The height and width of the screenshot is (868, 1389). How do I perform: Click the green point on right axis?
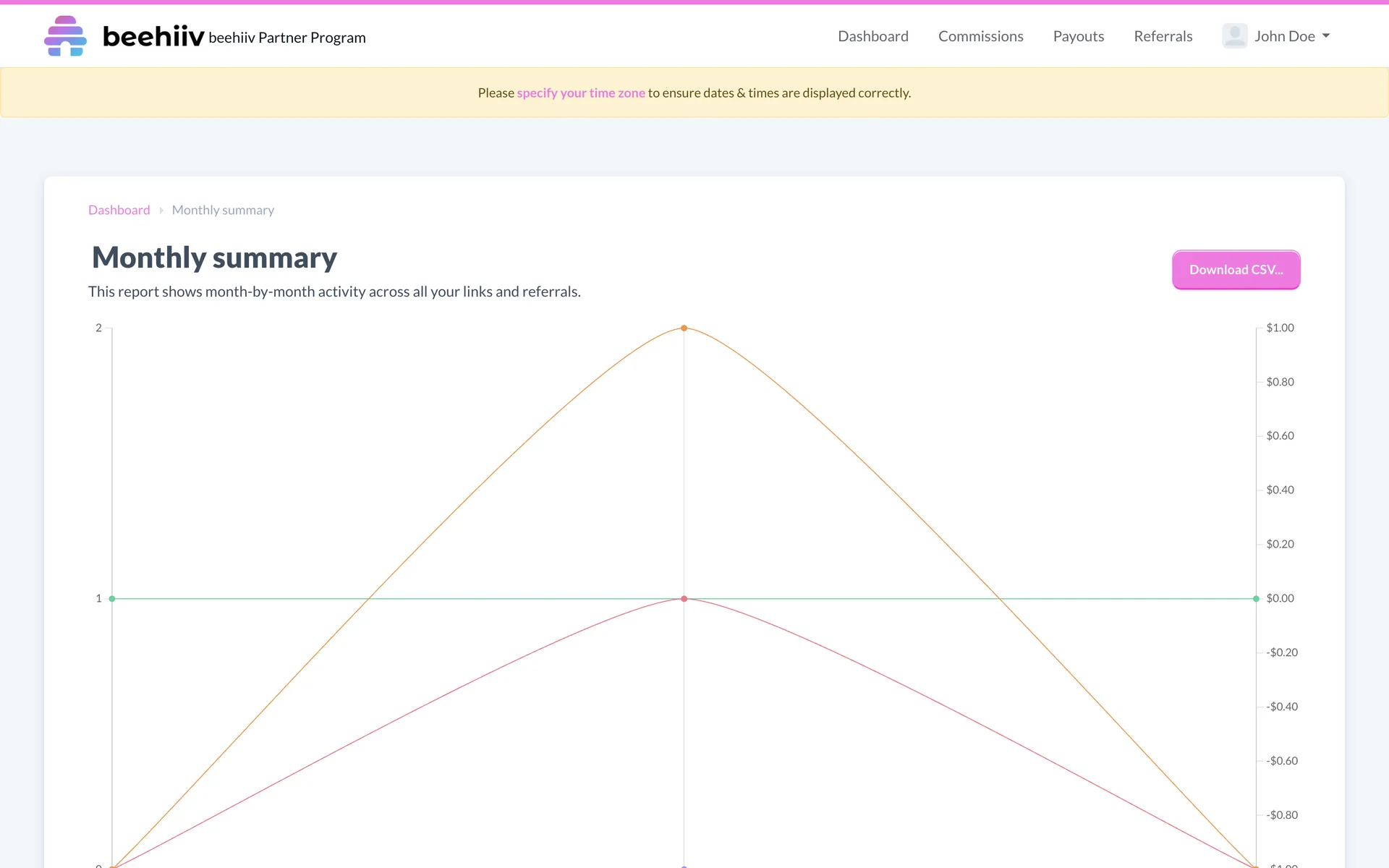1256,599
